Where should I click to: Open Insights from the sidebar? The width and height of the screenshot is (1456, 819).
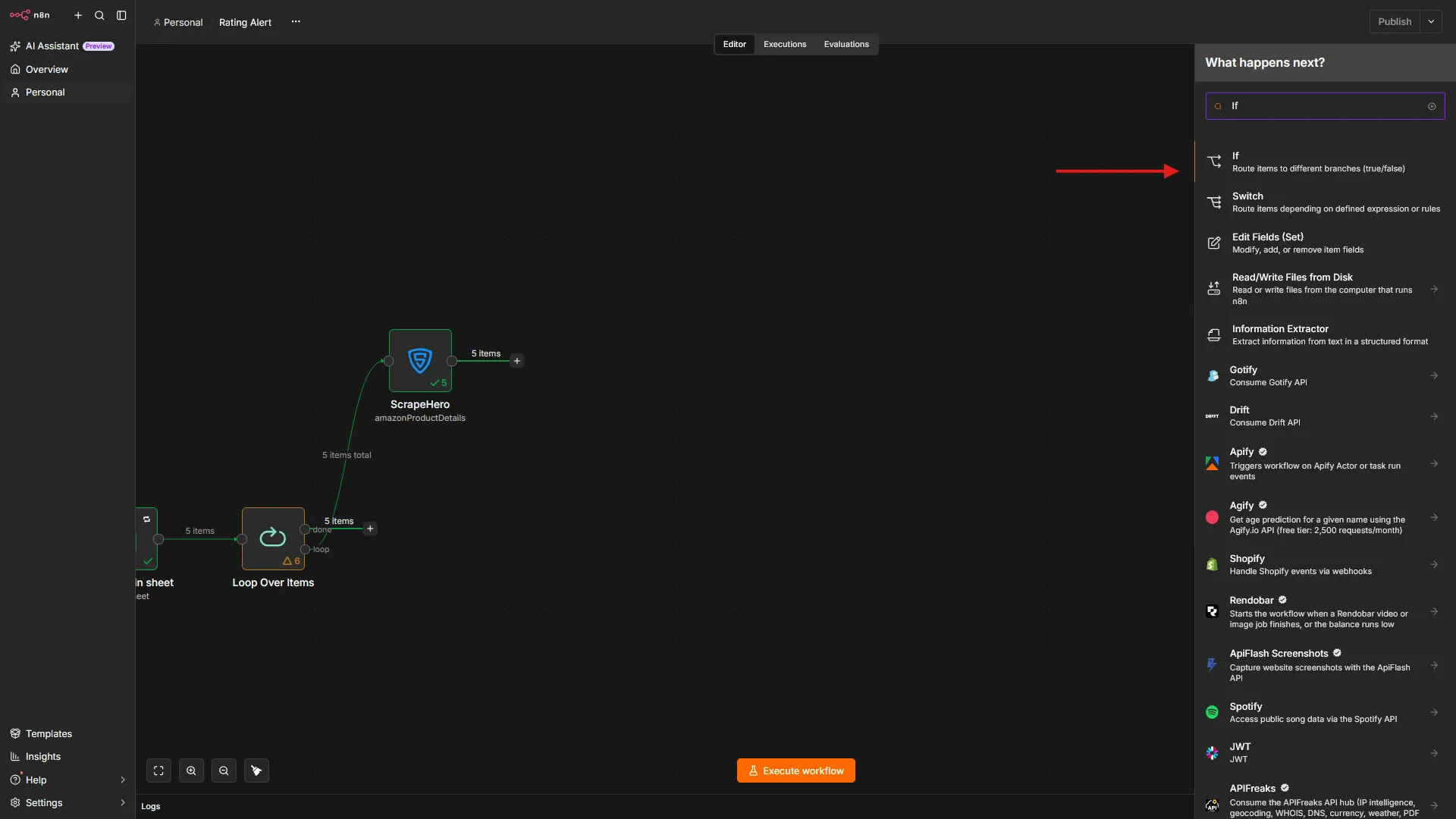pyautogui.click(x=67, y=756)
